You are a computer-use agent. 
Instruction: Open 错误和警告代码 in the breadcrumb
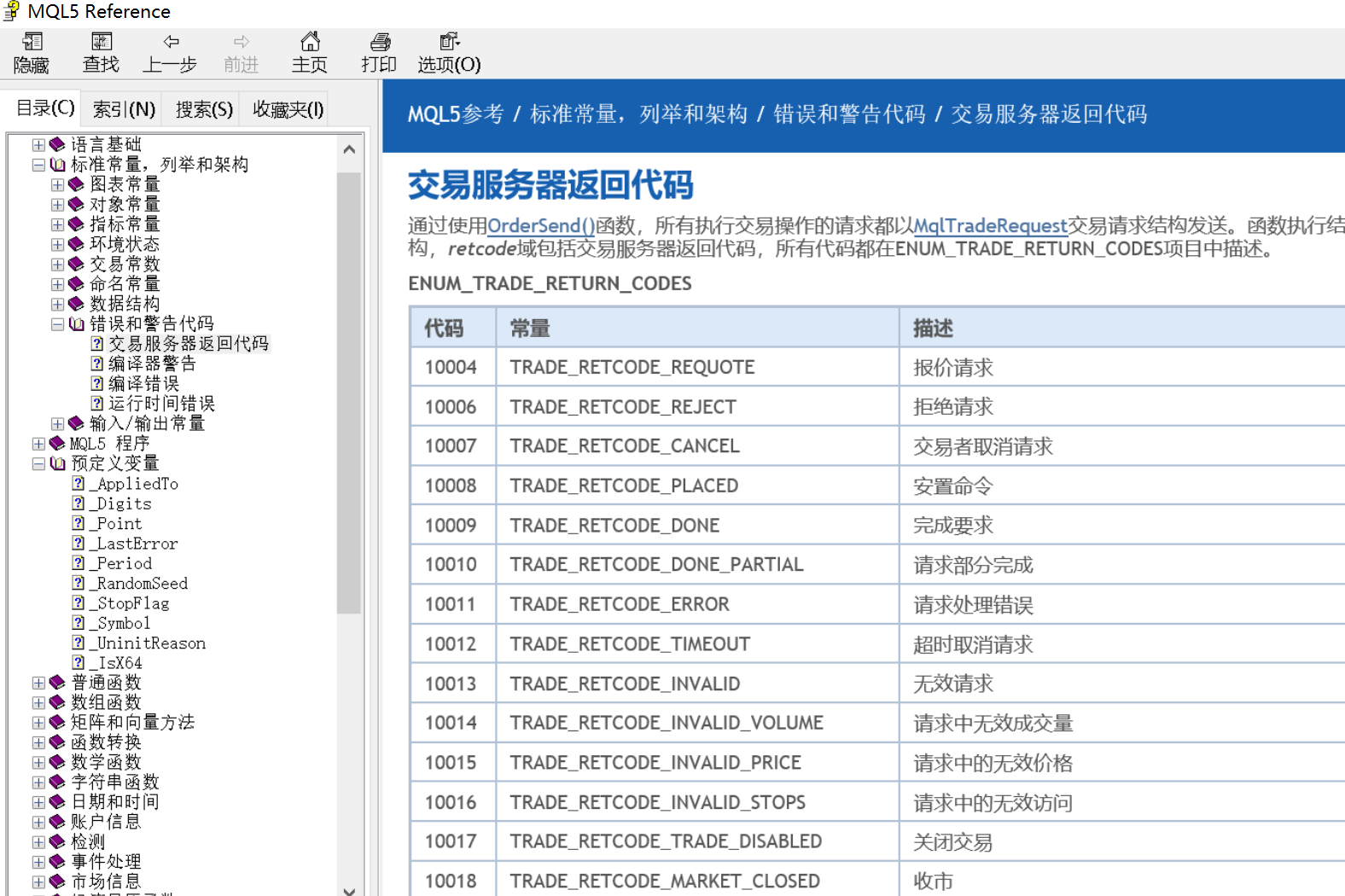[849, 114]
